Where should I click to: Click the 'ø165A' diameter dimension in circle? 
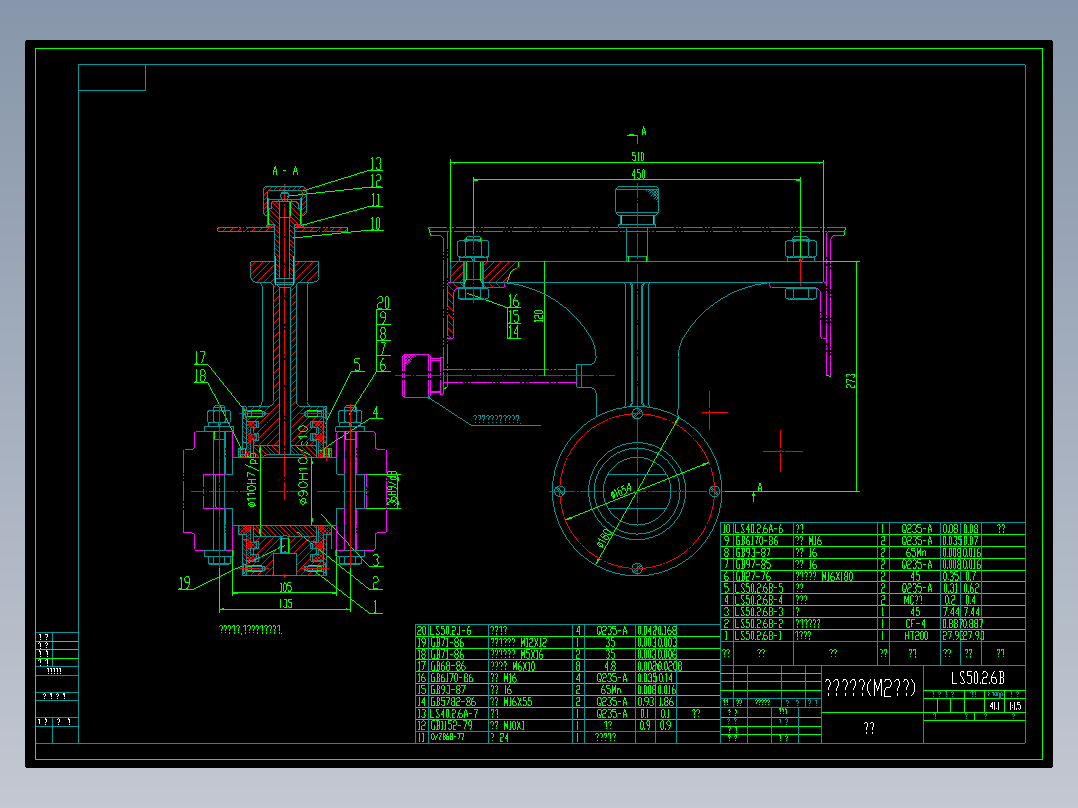[621, 491]
